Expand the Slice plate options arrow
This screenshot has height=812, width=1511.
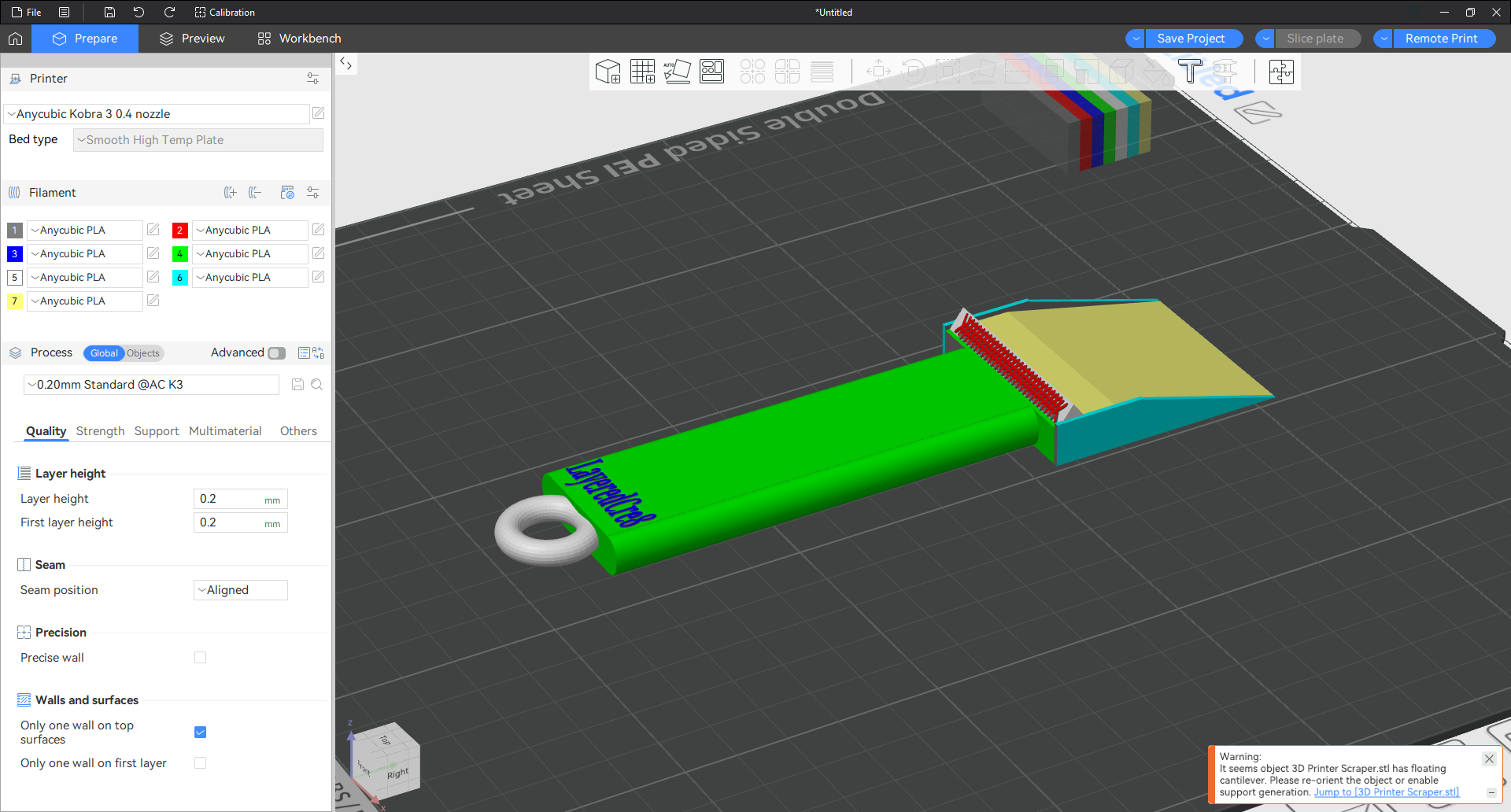[1265, 39]
